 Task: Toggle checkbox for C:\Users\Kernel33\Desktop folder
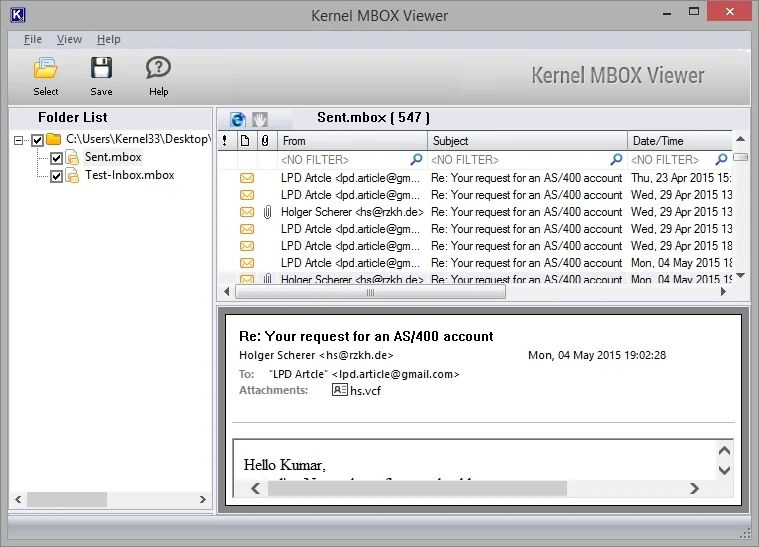click(x=37, y=140)
